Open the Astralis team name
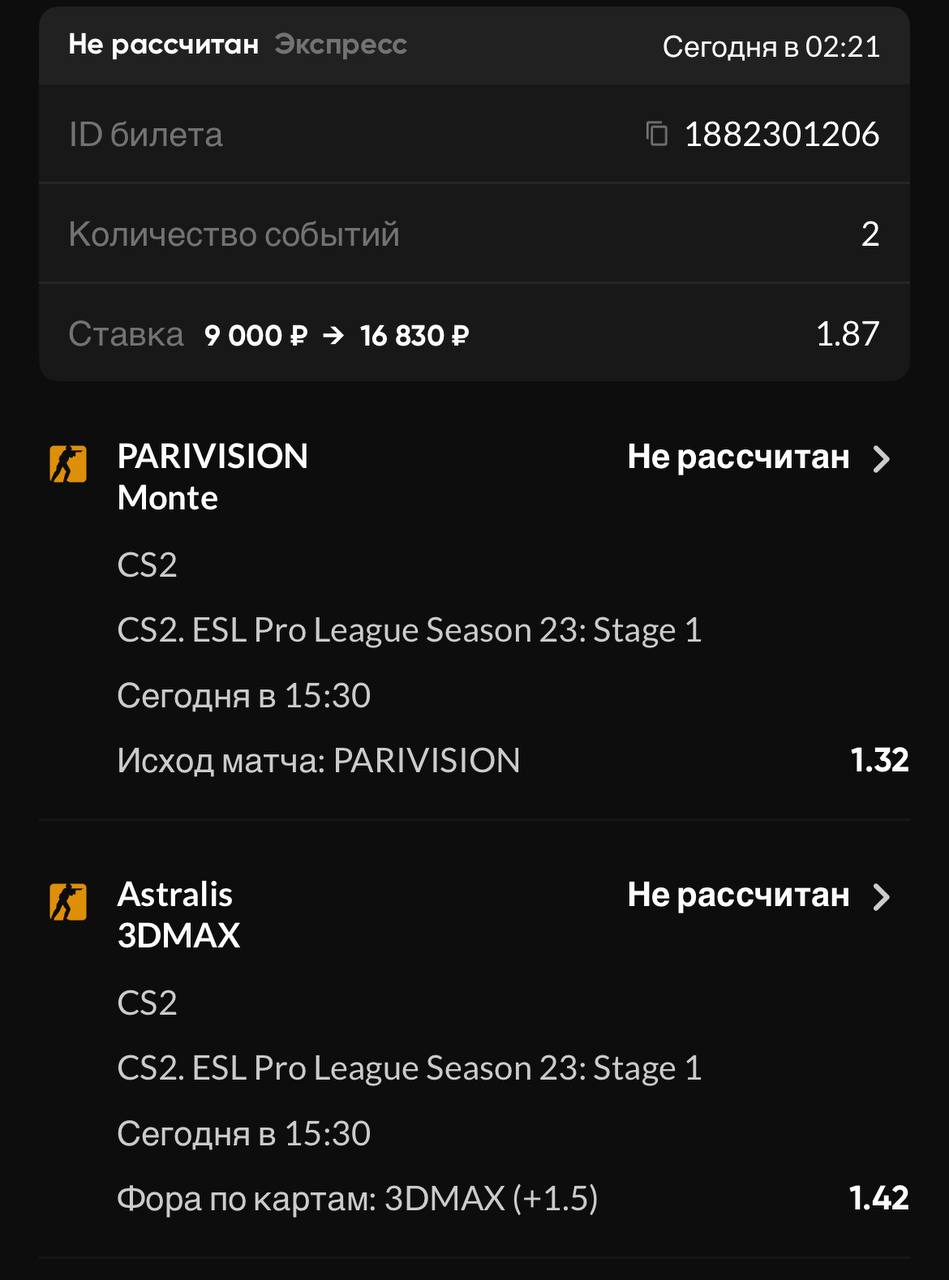Screen dimensions: 949x1280 click(x=175, y=894)
